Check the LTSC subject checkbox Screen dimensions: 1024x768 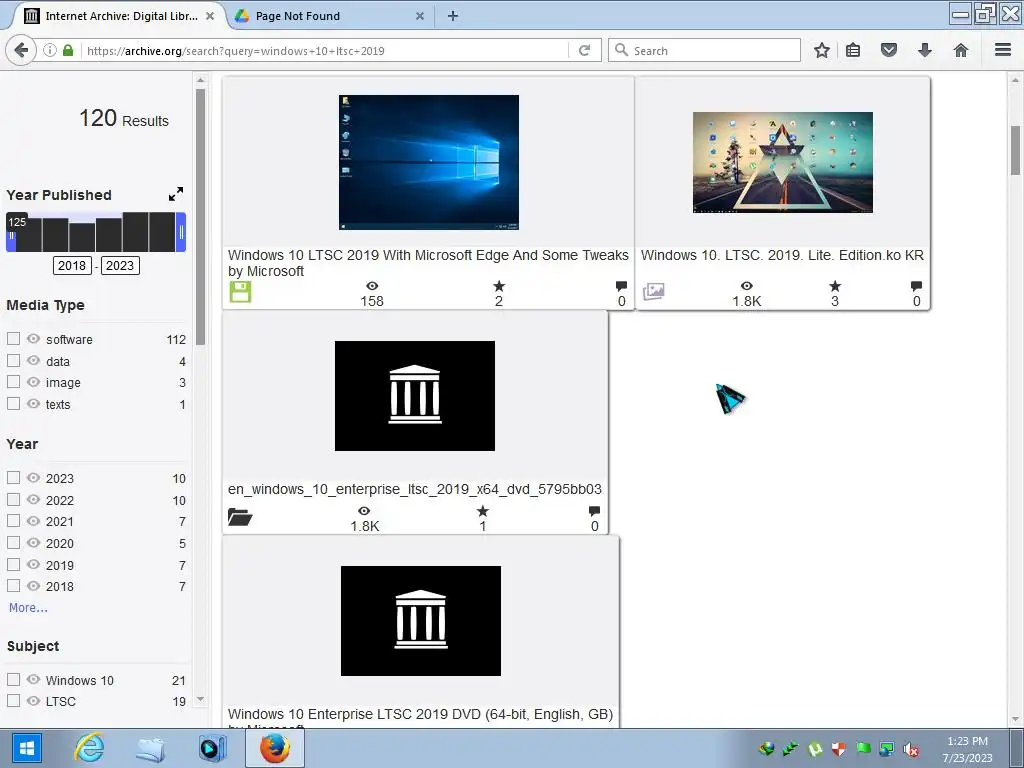pyautogui.click(x=13, y=700)
